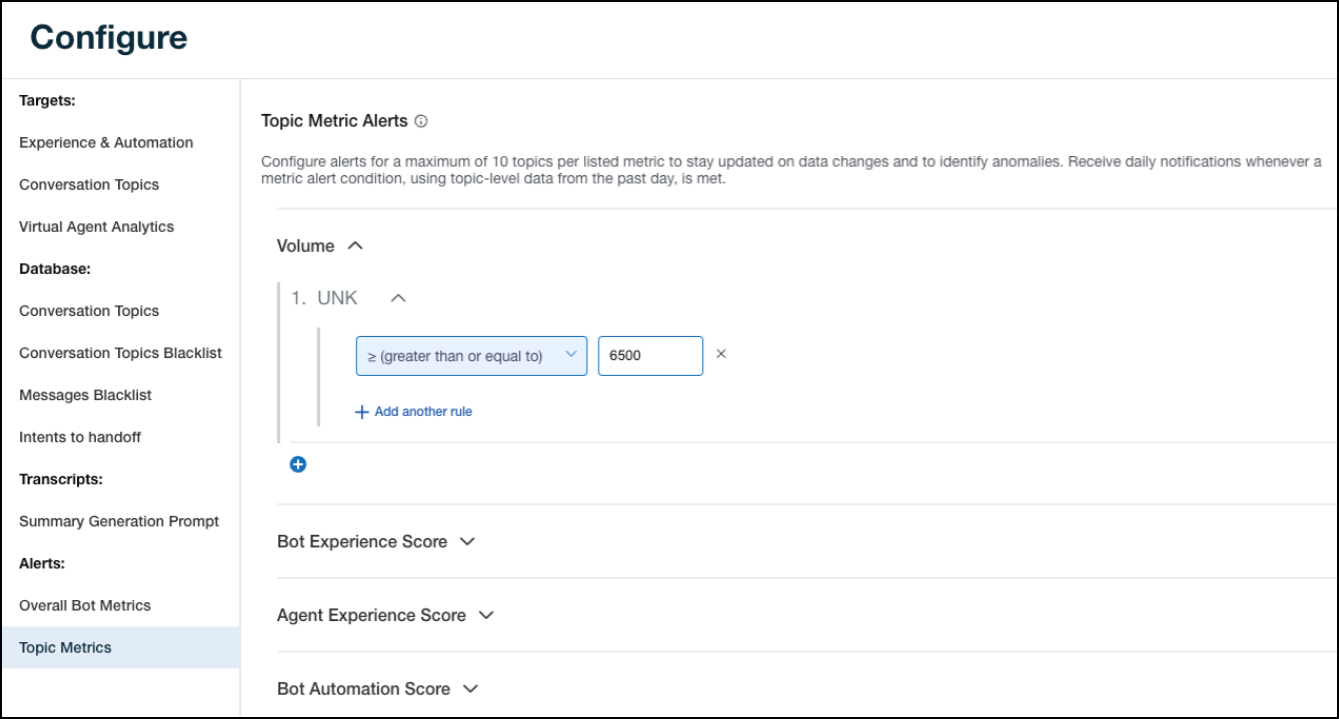Switch to Overall Bot Metrics alerts

coord(85,605)
